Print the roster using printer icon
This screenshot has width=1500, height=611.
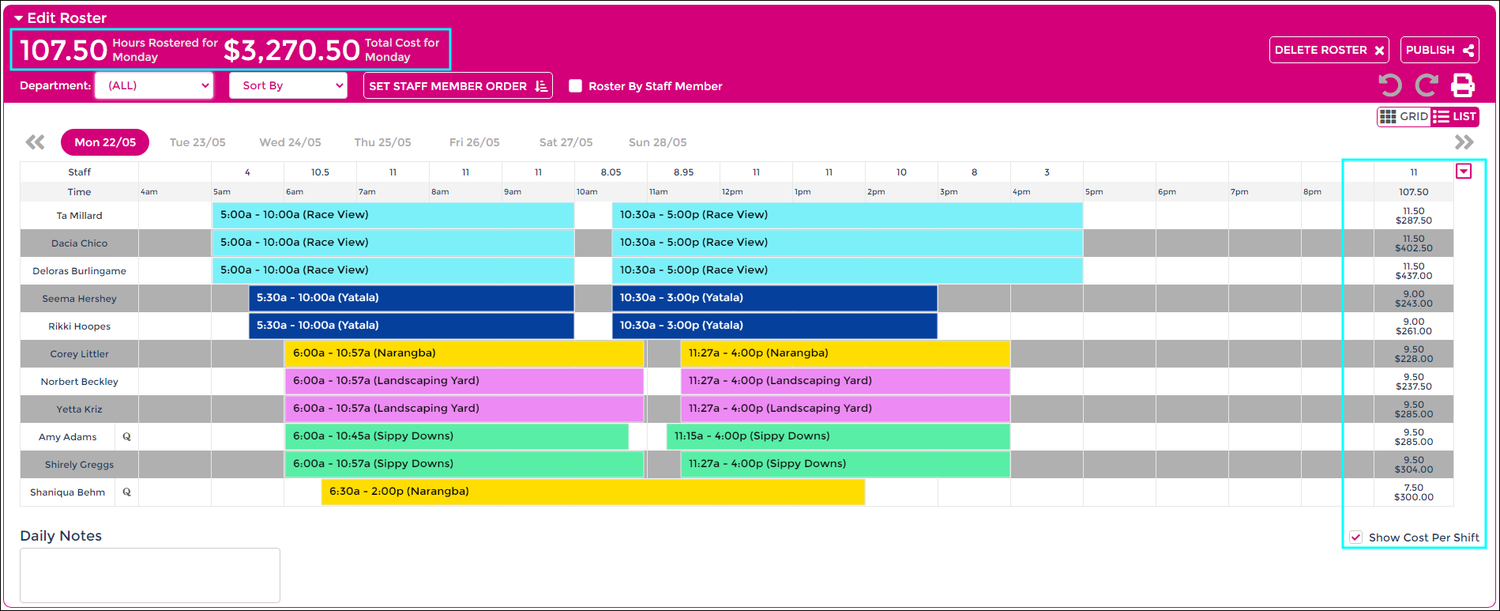tap(1463, 85)
